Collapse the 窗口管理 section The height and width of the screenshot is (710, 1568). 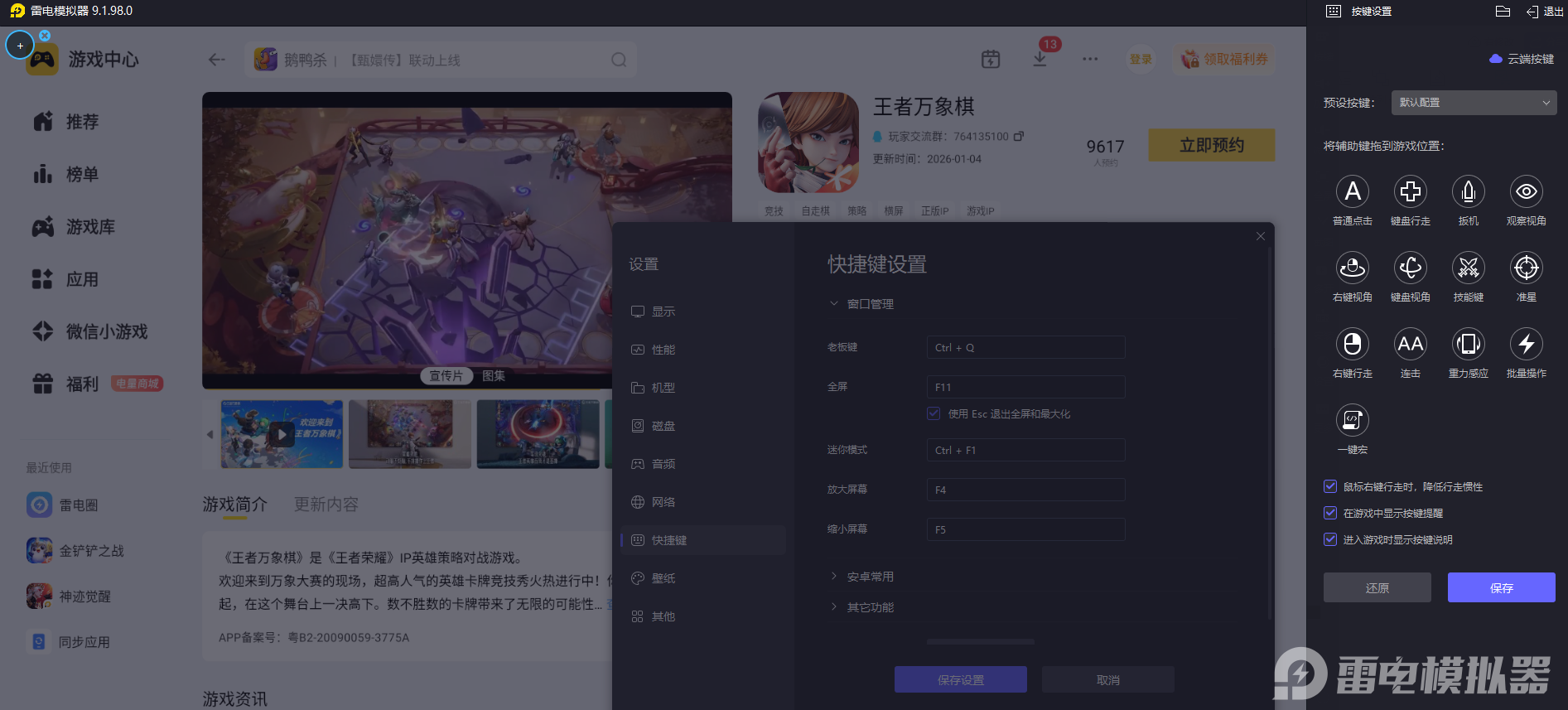(861, 304)
